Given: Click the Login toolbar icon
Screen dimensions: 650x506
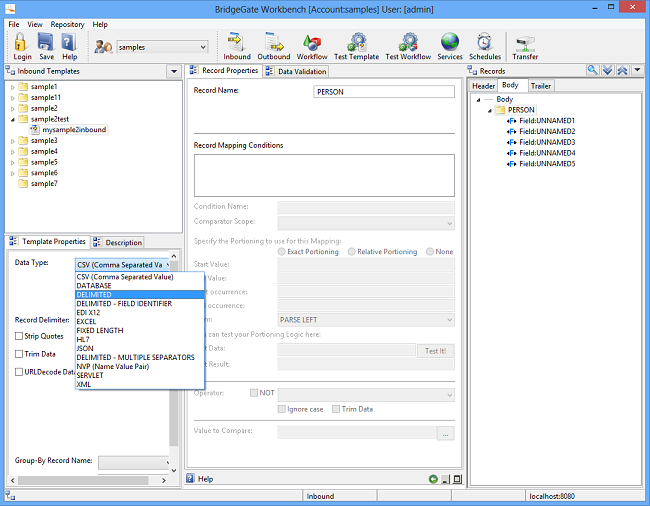Looking at the screenshot, I should coord(22,46).
